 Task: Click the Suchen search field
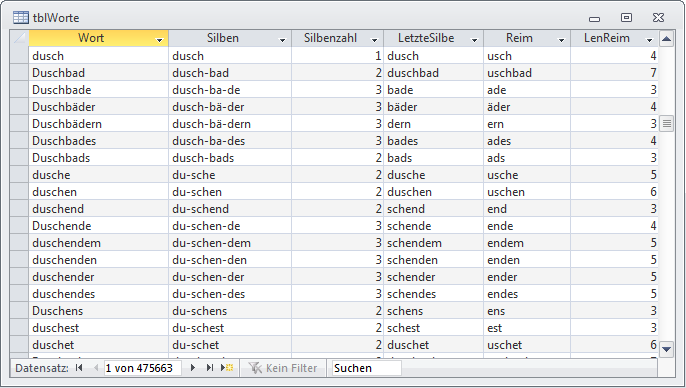pyautogui.click(x=366, y=368)
